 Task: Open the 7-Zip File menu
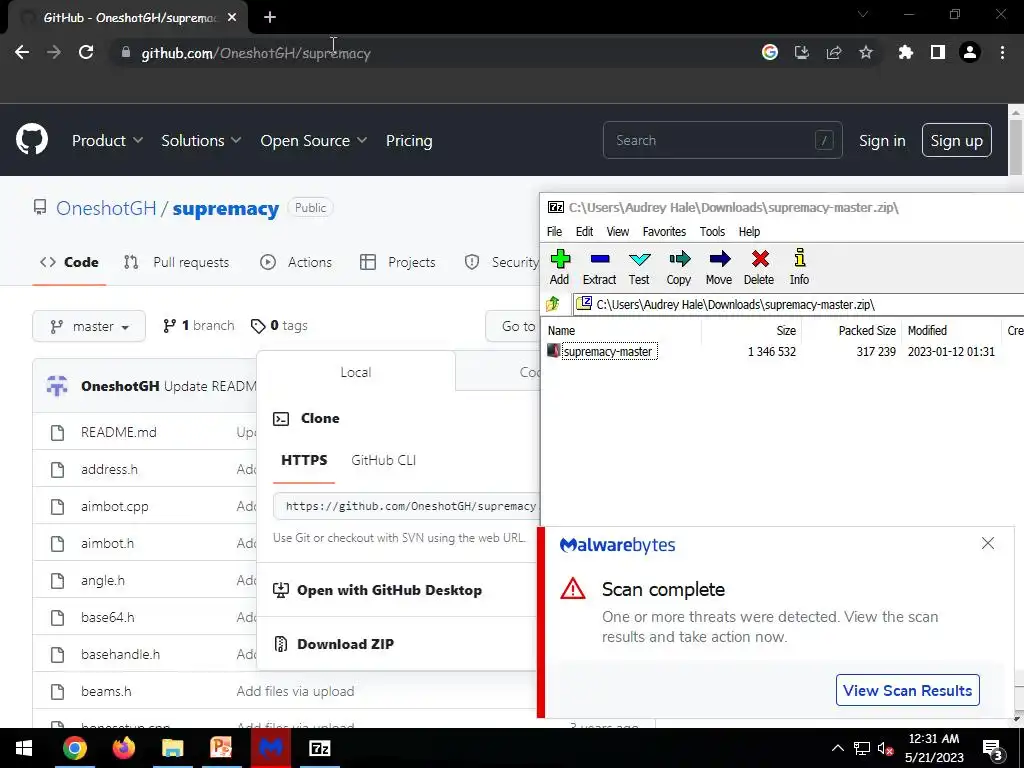554,231
